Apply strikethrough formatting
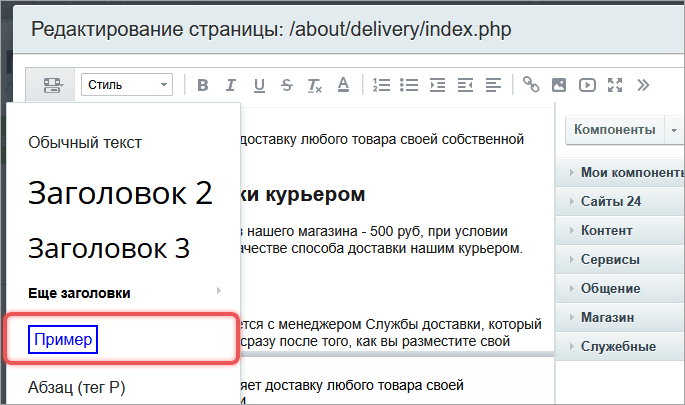Image resolution: width=685 pixels, height=405 pixels. tap(287, 85)
